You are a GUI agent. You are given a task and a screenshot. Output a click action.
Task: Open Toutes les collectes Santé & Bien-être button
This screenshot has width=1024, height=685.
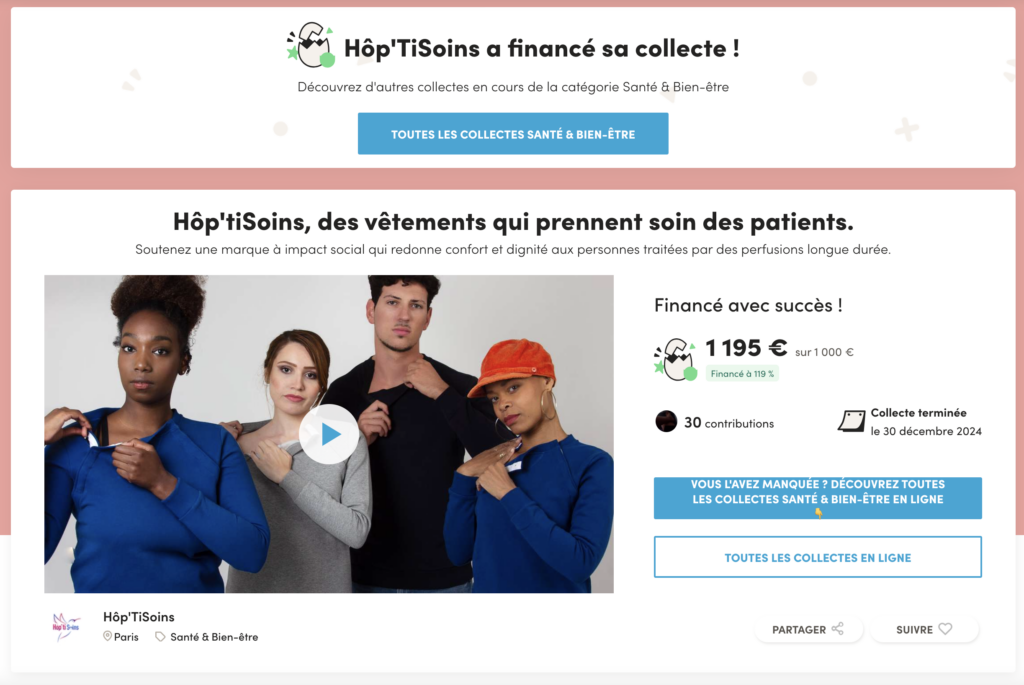click(513, 134)
